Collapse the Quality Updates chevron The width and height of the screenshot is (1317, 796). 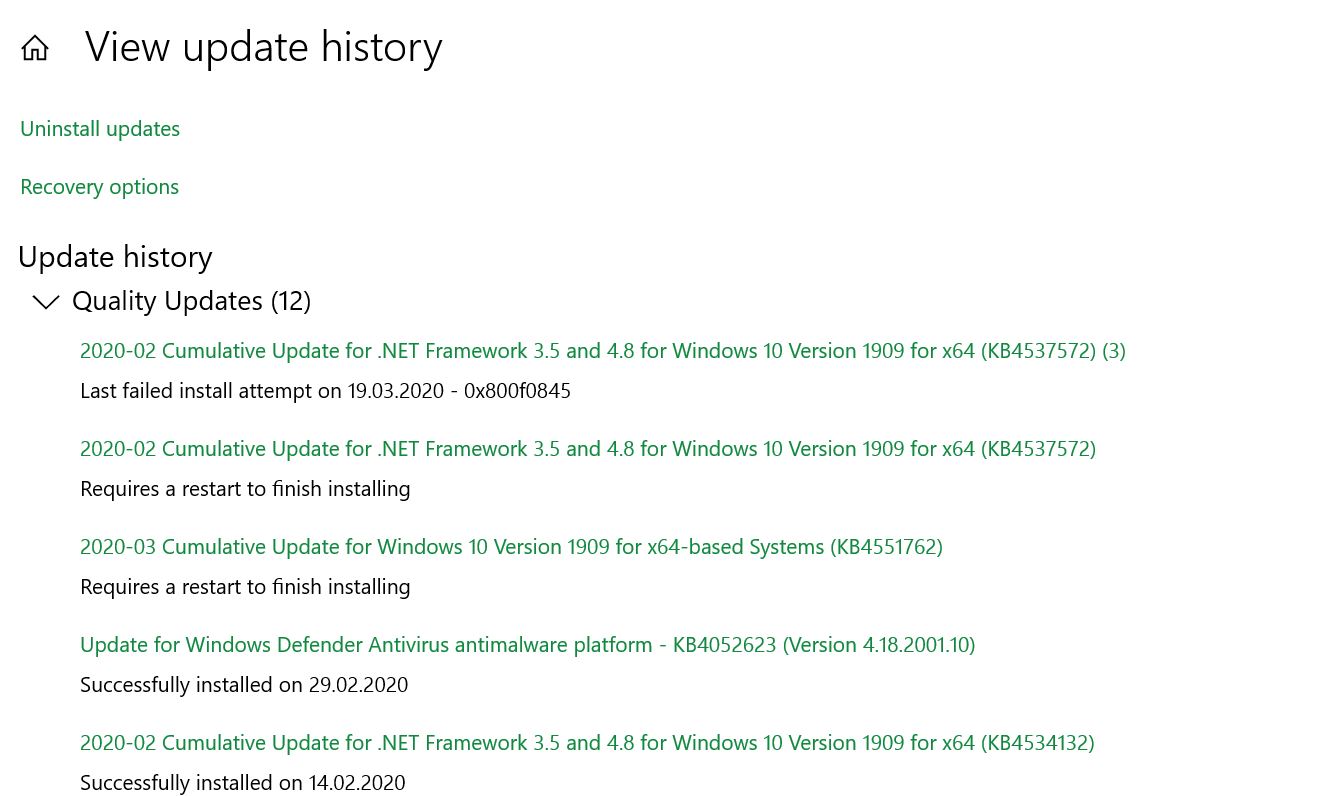46,302
